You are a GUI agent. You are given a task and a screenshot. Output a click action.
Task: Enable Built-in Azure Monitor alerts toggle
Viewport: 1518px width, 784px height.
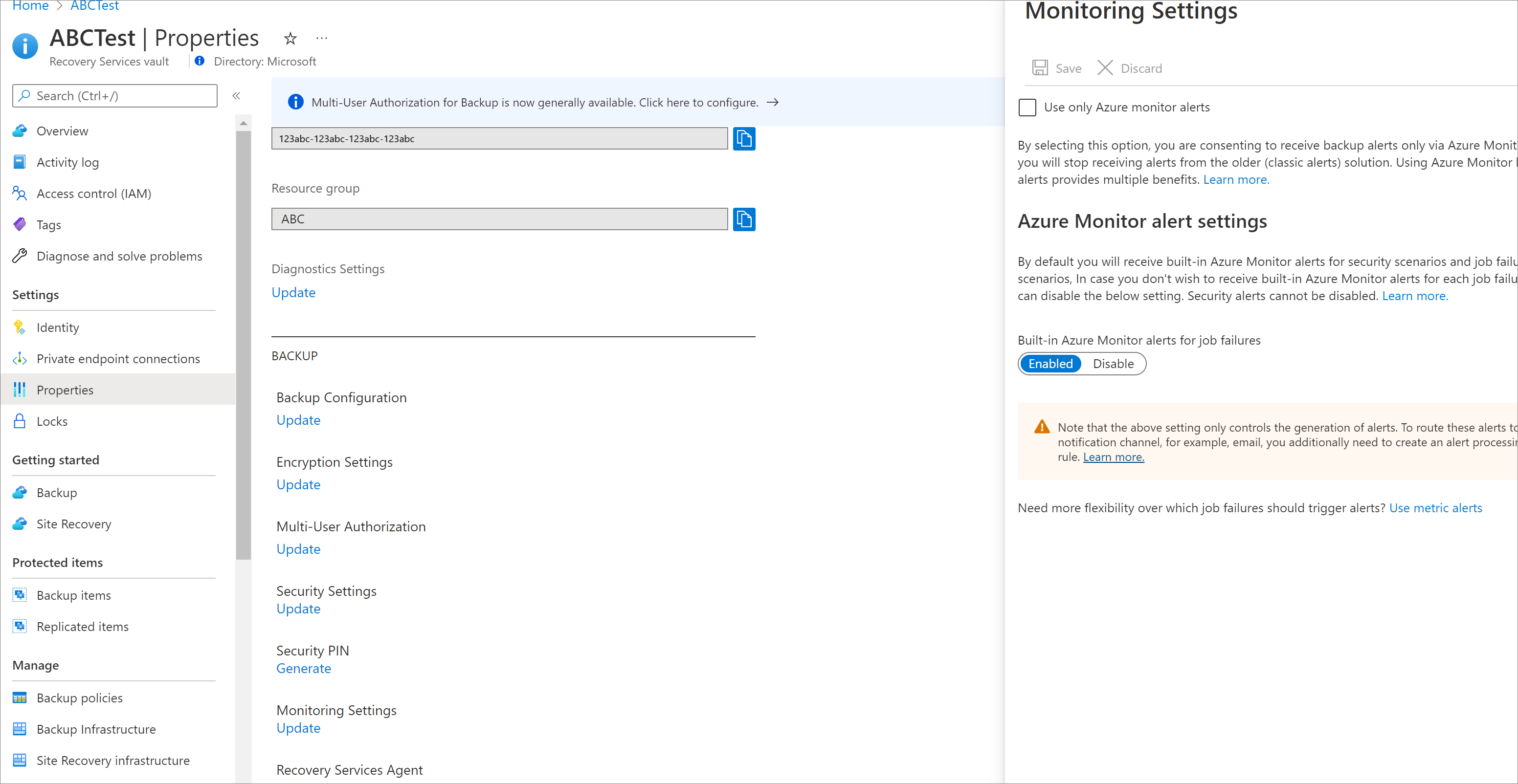pos(1049,363)
